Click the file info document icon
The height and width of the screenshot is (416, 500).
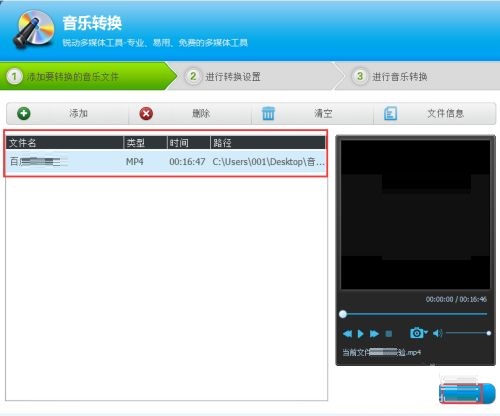click(x=390, y=113)
